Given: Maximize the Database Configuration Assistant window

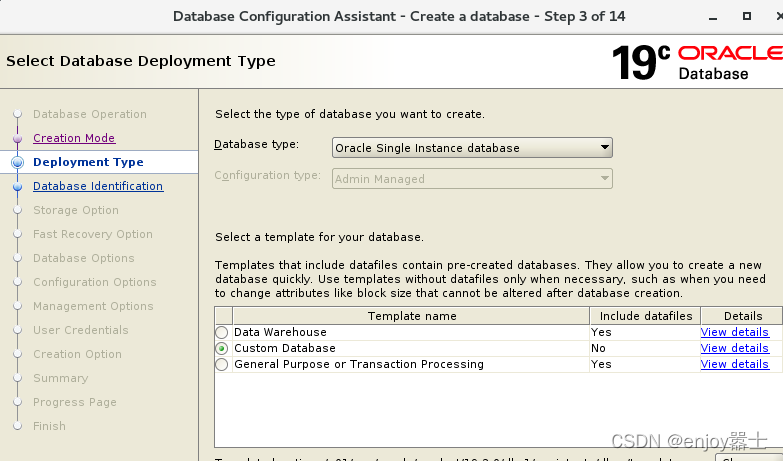Looking at the screenshot, I should click(x=747, y=16).
